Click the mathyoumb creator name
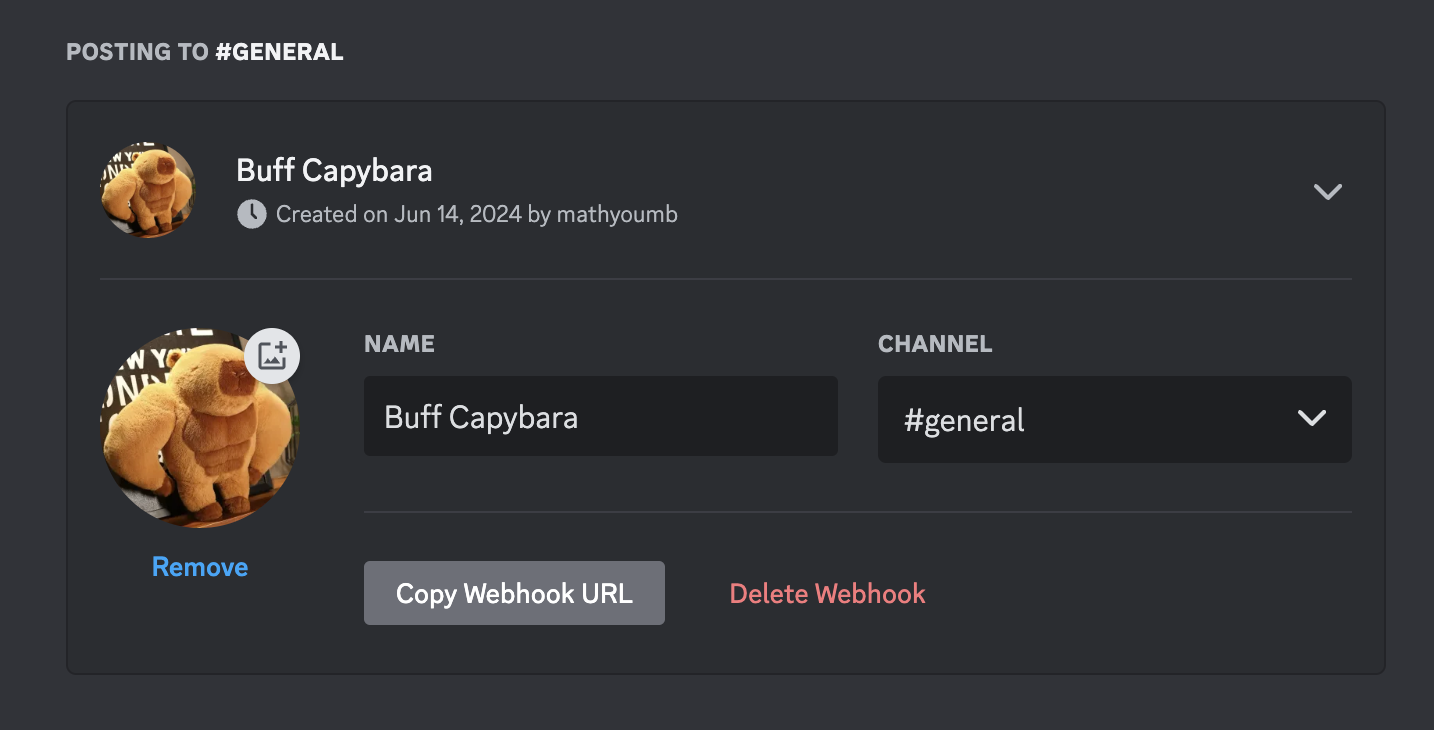 pyautogui.click(x=617, y=214)
